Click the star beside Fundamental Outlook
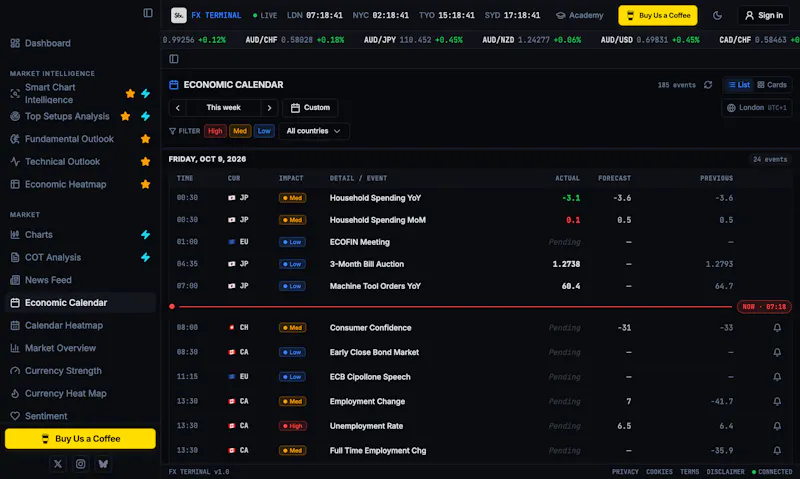Viewport: 800px width, 479px height. [145, 139]
